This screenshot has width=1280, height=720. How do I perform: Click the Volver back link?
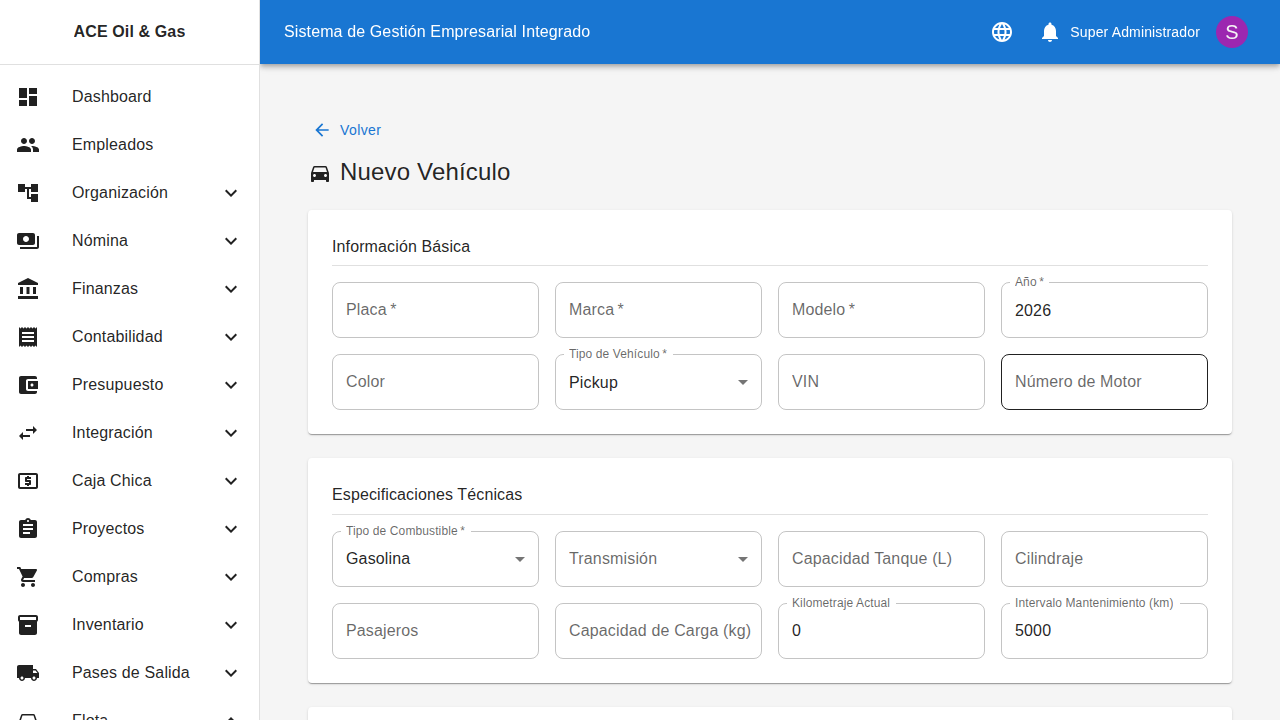click(347, 130)
